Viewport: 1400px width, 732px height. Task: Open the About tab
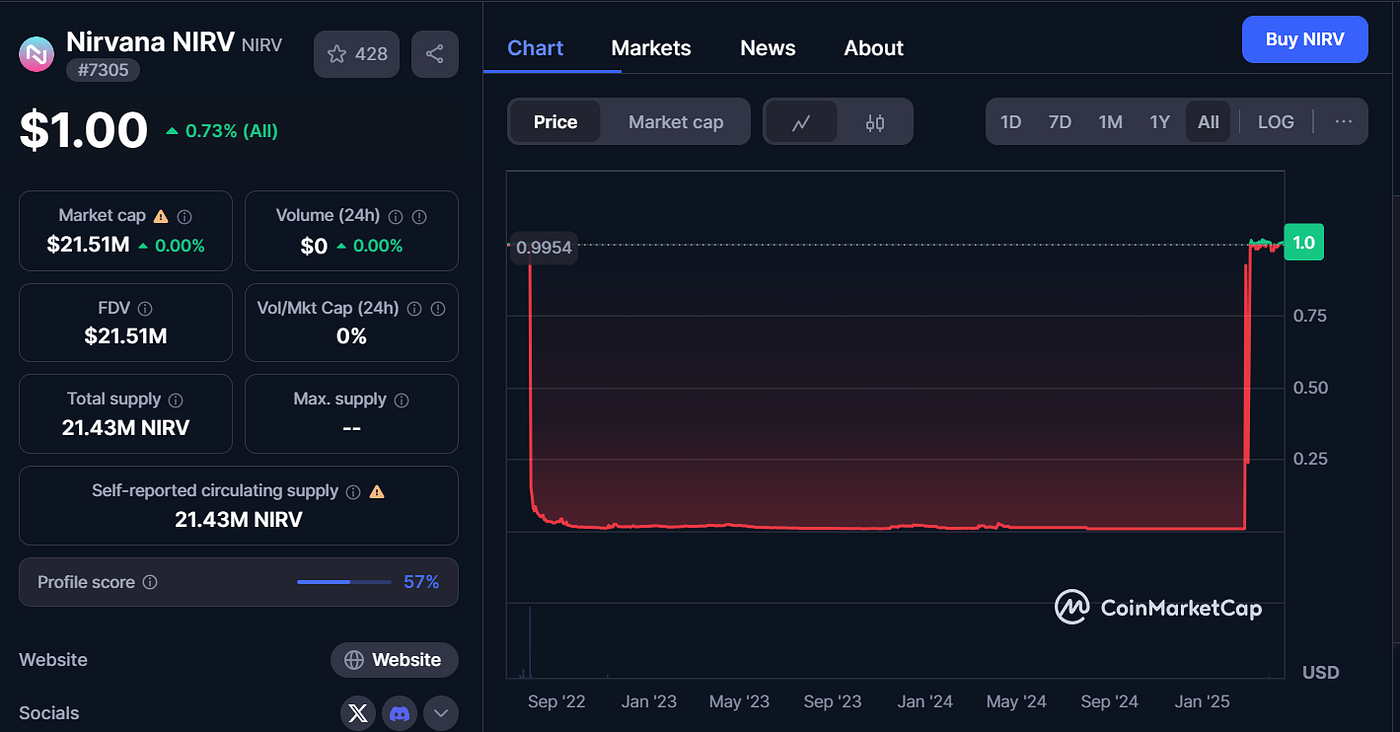[874, 48]
